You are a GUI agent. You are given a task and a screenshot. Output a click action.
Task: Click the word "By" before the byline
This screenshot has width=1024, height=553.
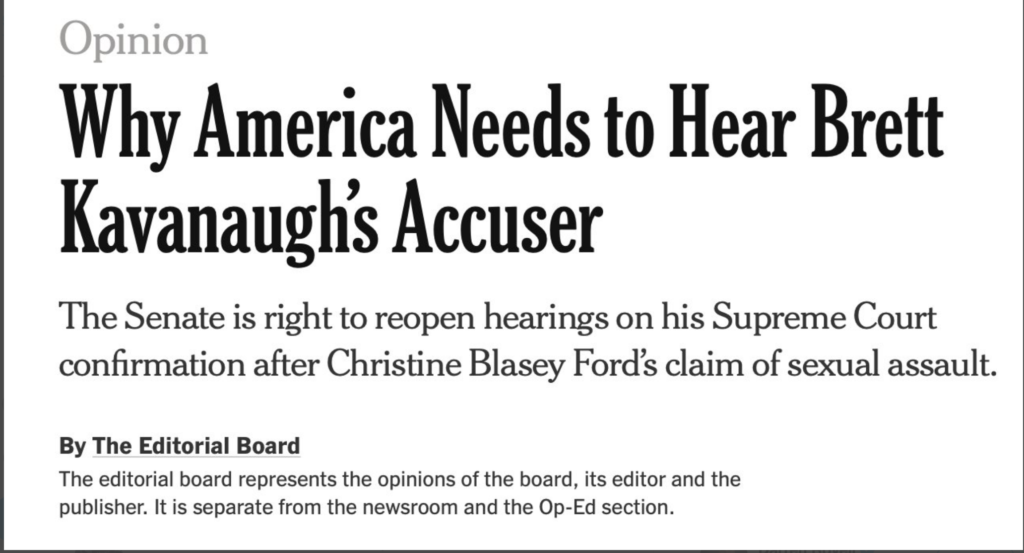click(72, 445)
